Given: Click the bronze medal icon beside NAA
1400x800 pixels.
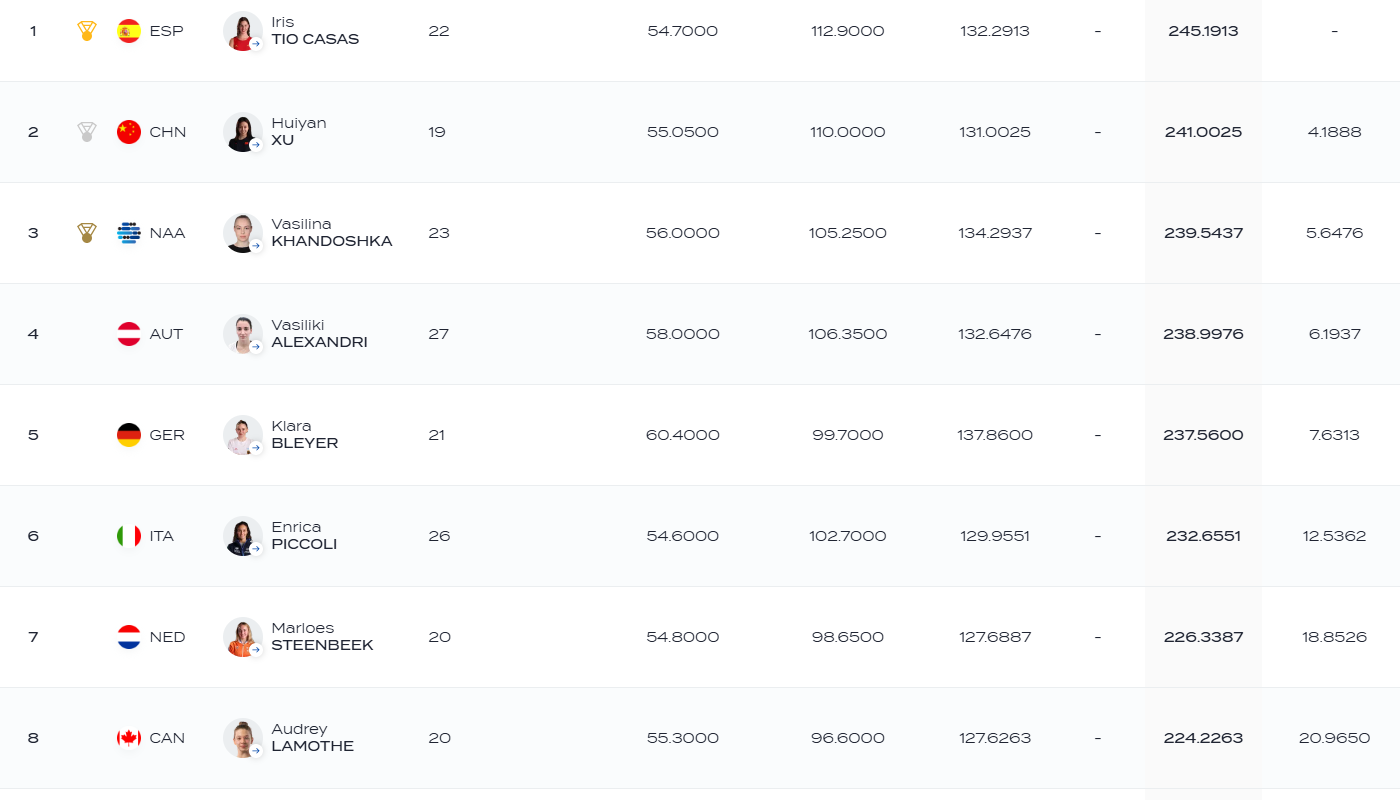Looking at the screenshot, I should tap(87, 233).
